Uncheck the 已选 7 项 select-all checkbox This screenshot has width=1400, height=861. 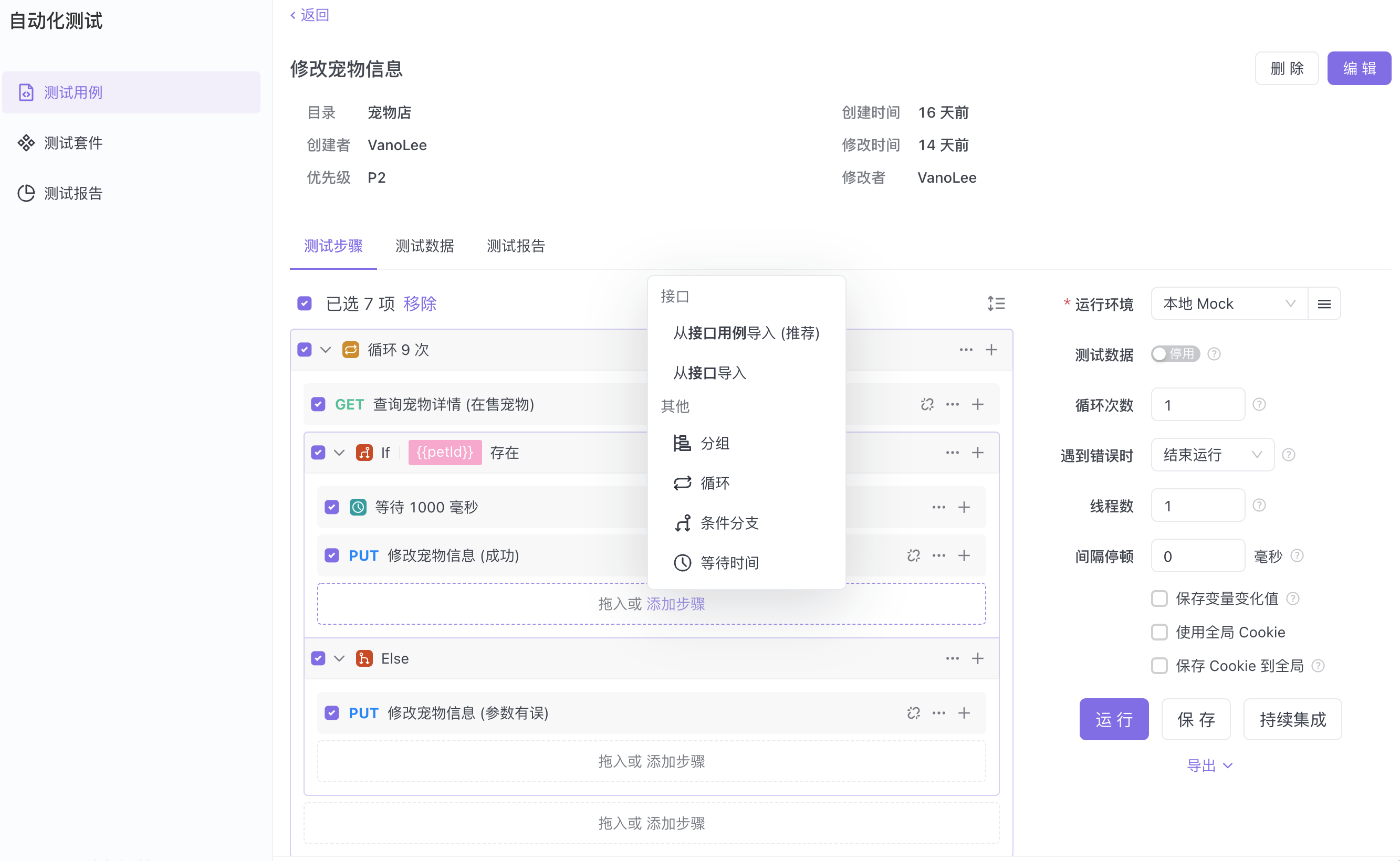[x=305, y=303]
